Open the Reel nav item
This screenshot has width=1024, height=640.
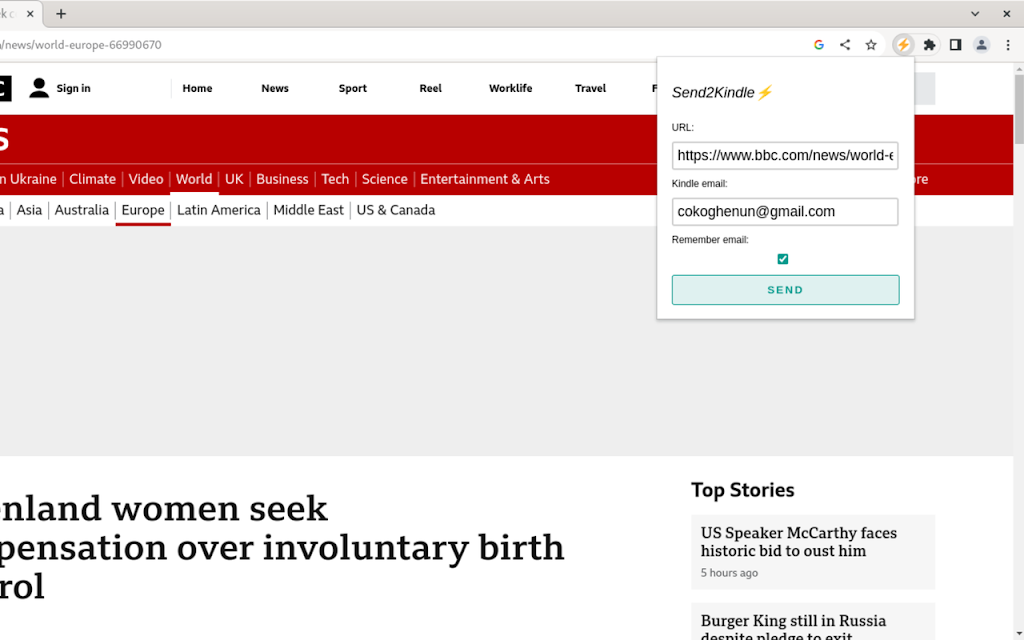click(x=430, y=88)
